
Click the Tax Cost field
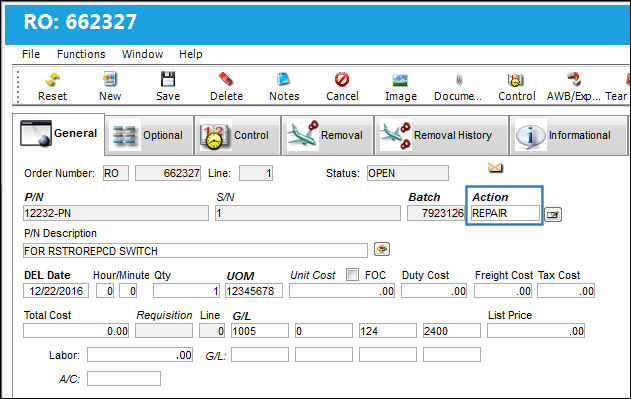click(566, 291)
